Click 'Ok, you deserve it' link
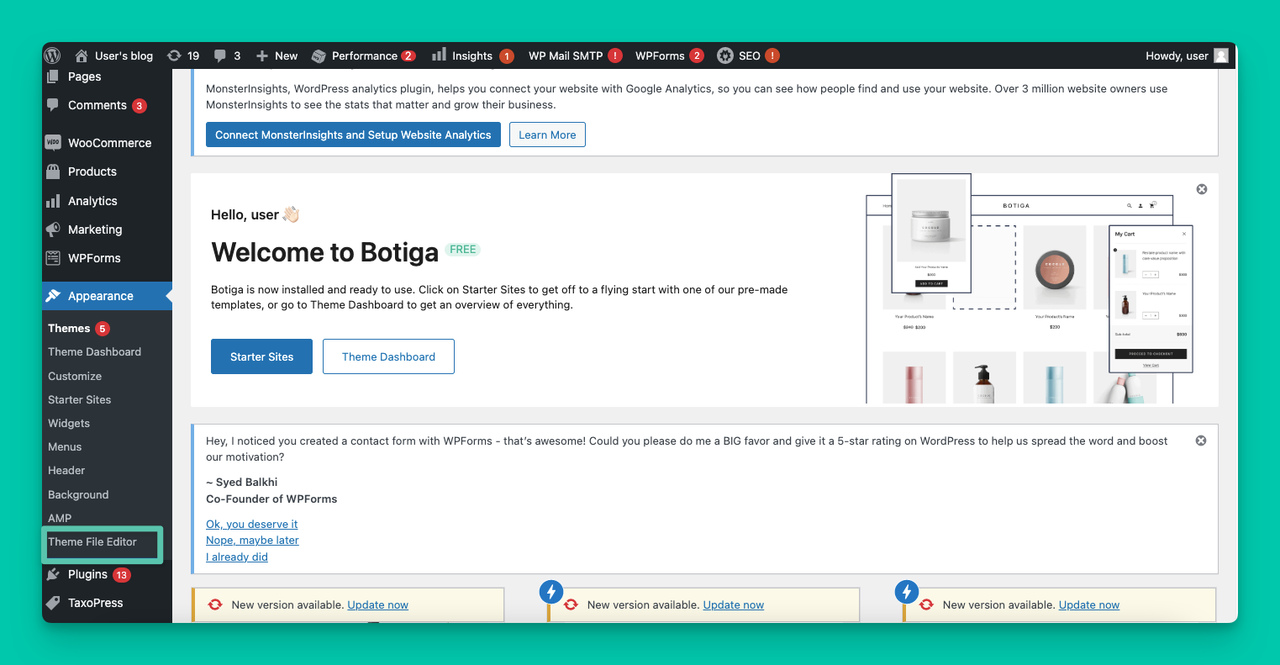Screen dimensions: 1280x665 pos(252,524)
